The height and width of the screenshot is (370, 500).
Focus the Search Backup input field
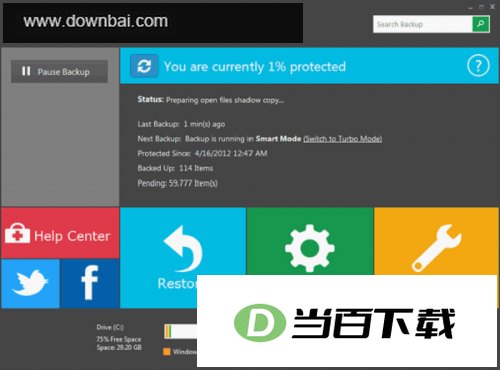point(423,24)
